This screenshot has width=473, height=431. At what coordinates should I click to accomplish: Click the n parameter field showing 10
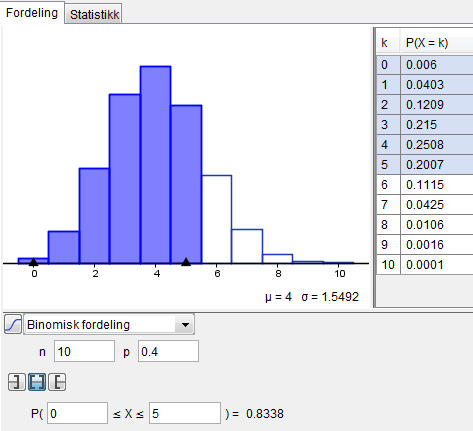[x=84, y=351]
